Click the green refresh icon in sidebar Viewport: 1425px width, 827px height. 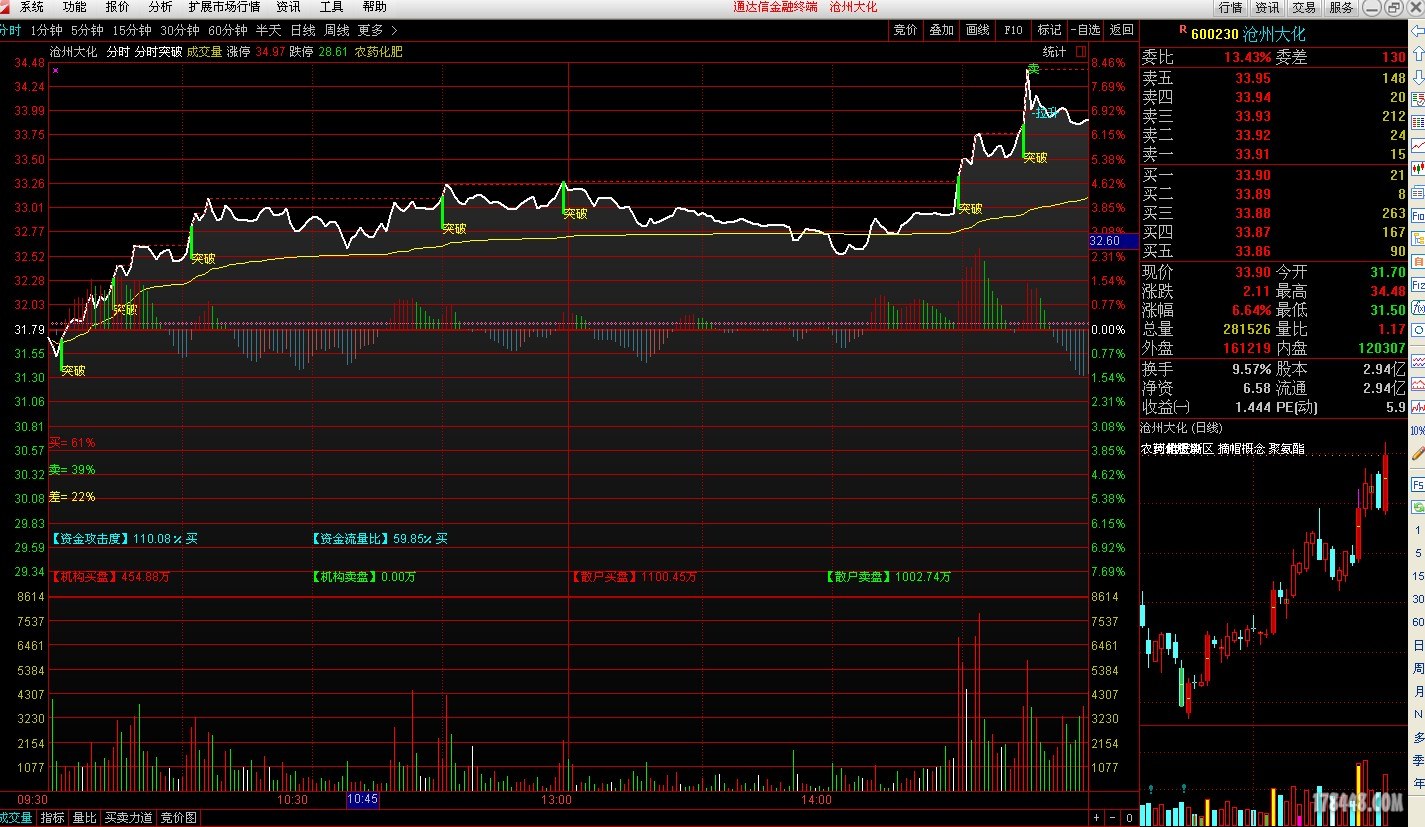(1418, 508)
